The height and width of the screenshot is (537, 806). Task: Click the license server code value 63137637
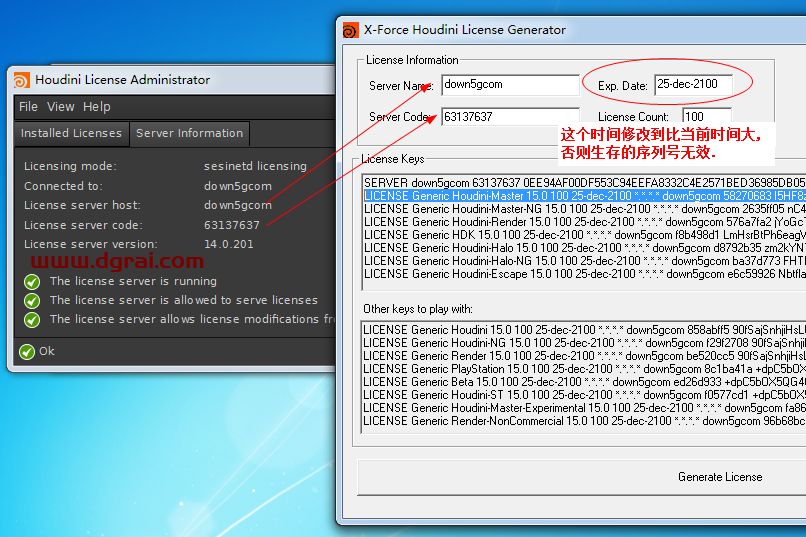[x=231, y=225]
